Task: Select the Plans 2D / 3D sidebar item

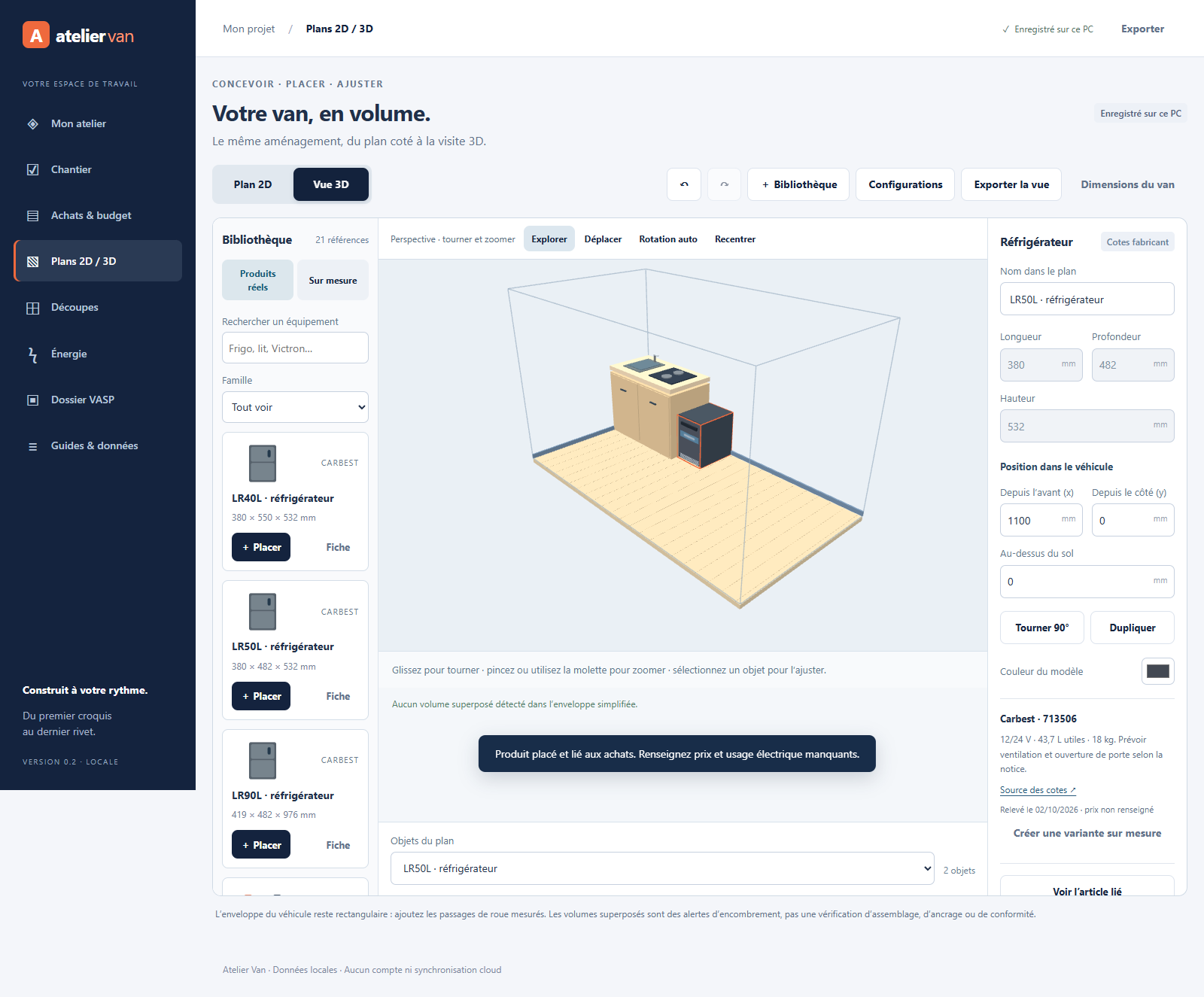Action: 98,261
